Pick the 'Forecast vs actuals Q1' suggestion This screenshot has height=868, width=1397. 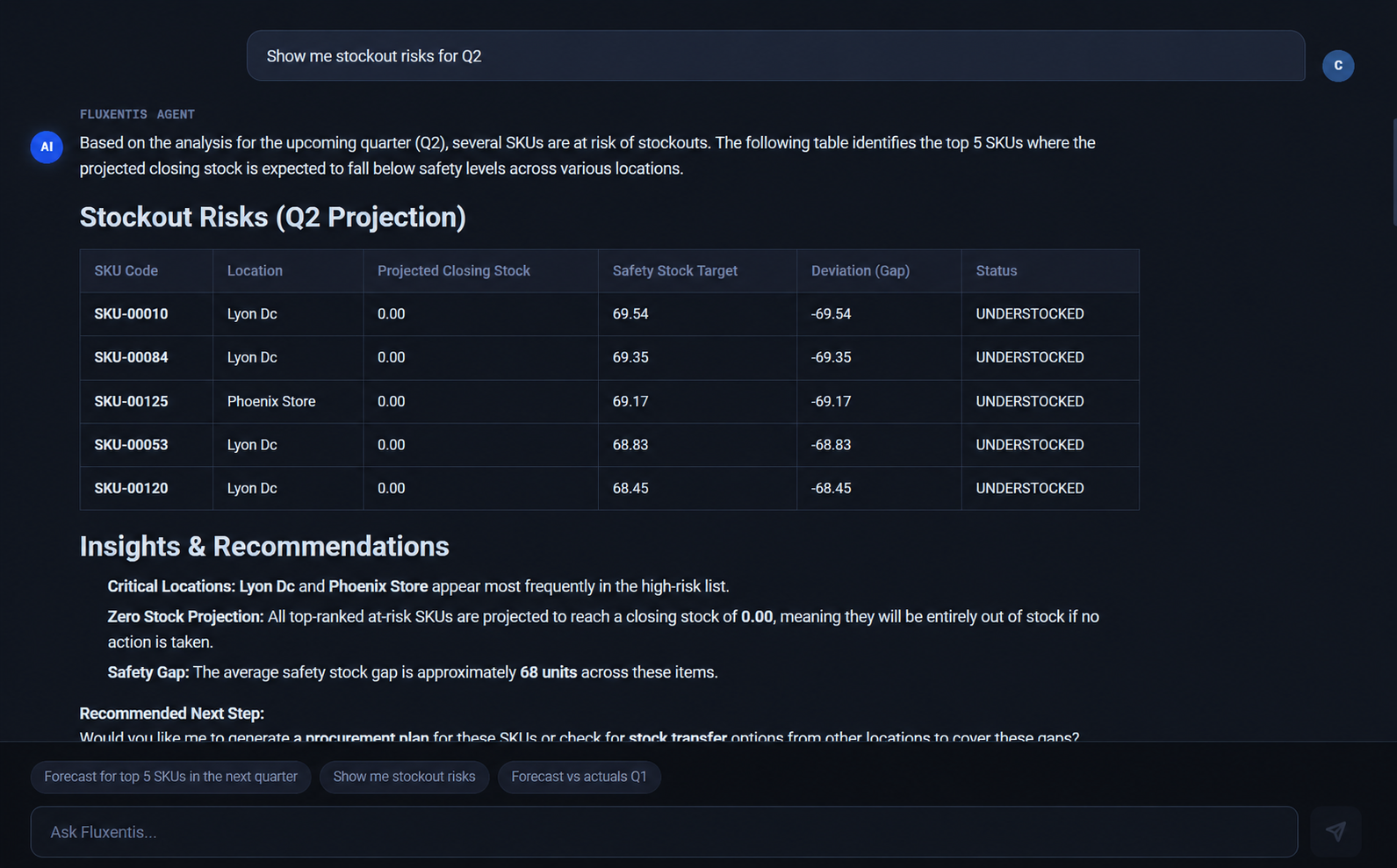pos(579,777)
